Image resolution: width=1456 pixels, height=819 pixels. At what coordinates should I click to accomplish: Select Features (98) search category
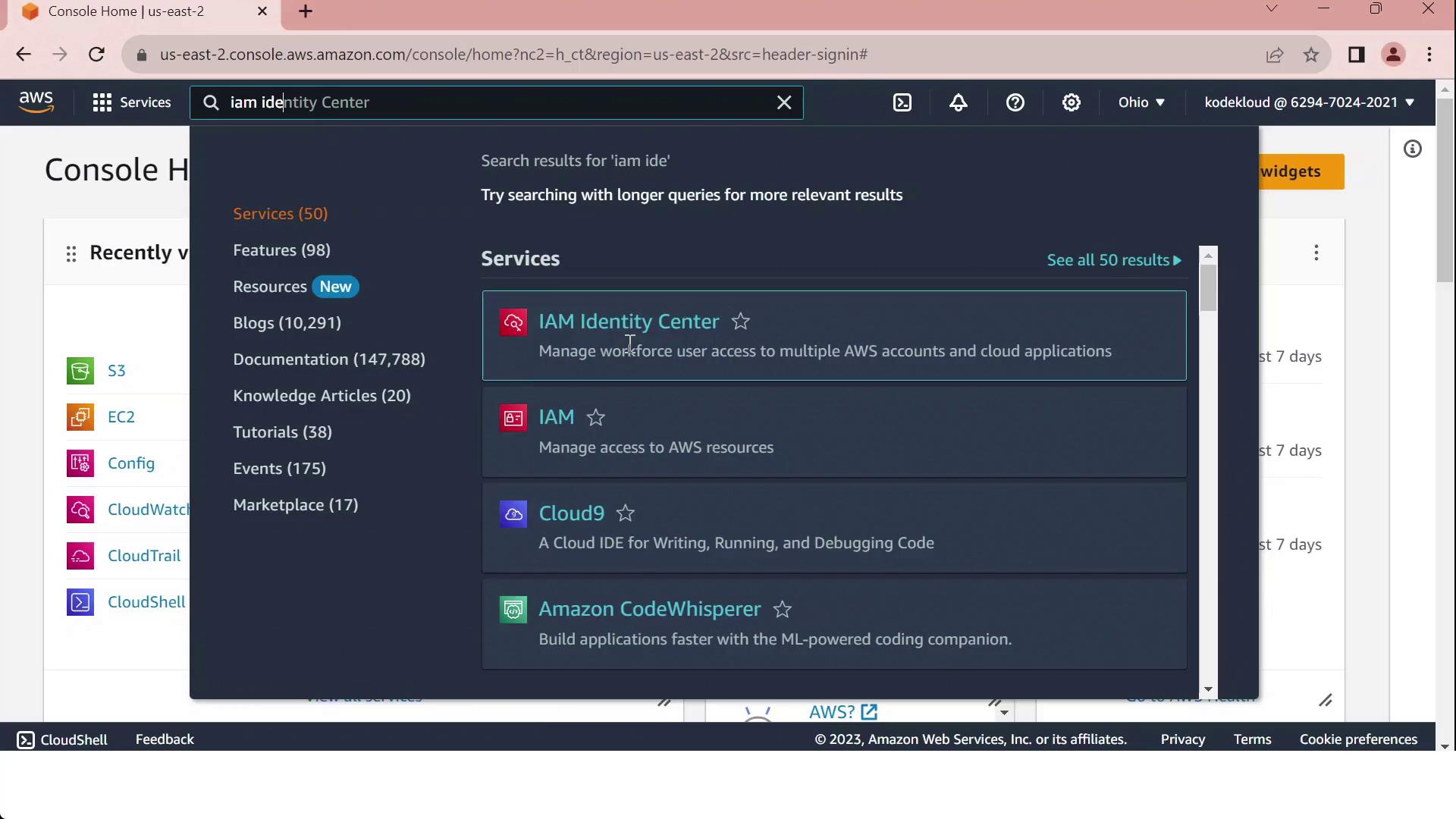[x=281, y=250]
